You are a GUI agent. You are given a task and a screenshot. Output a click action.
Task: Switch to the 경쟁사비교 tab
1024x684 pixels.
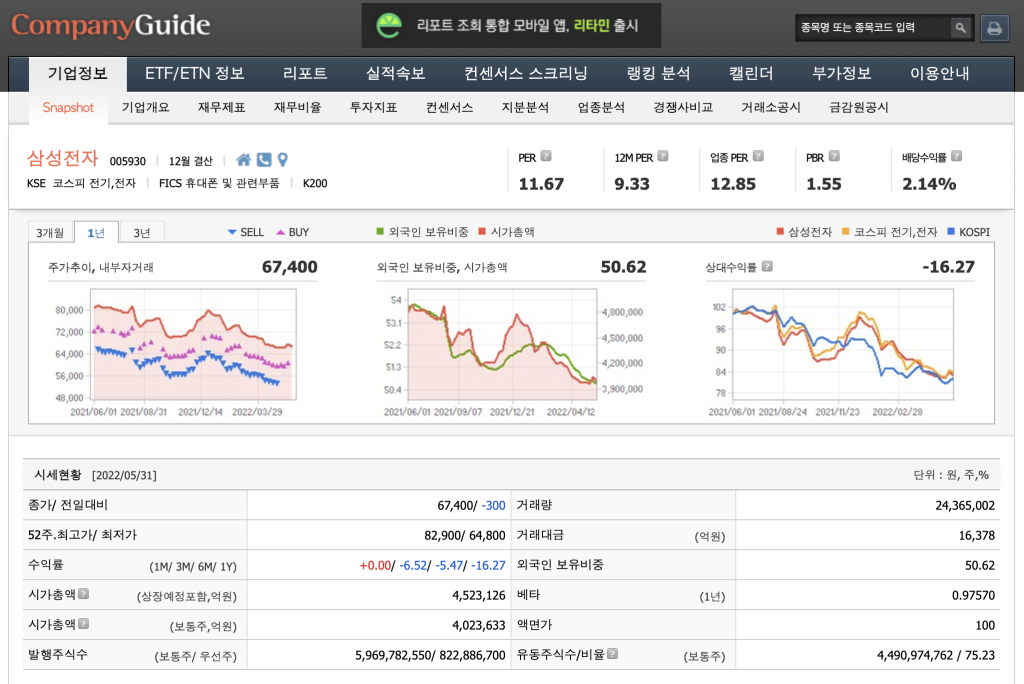click(x=682, y=108)
